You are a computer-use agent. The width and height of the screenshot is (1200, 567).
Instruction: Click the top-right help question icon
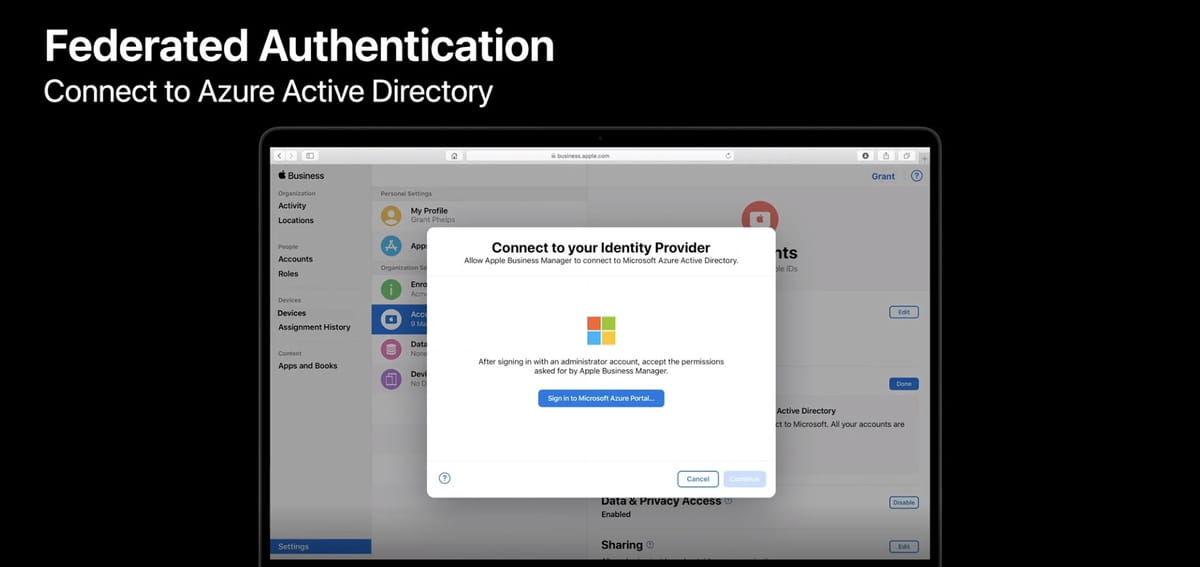coord(917,176)
